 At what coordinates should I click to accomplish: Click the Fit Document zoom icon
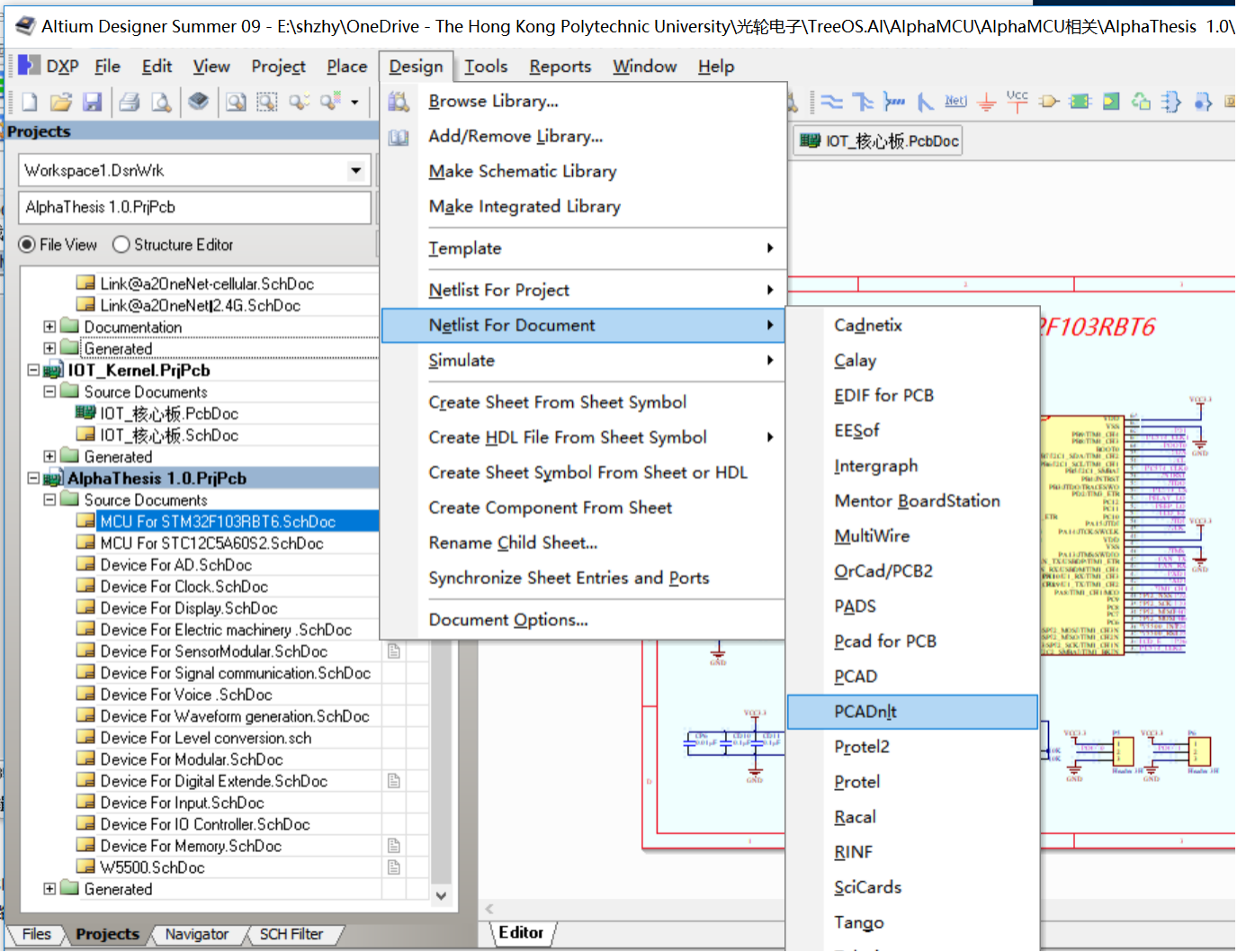tap(236, 103)
